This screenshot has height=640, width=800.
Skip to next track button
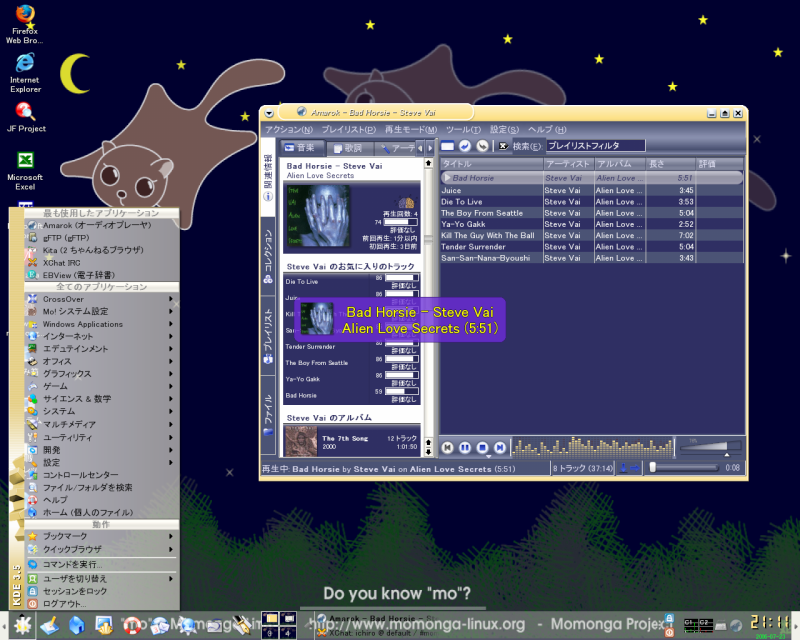point(500,448)
